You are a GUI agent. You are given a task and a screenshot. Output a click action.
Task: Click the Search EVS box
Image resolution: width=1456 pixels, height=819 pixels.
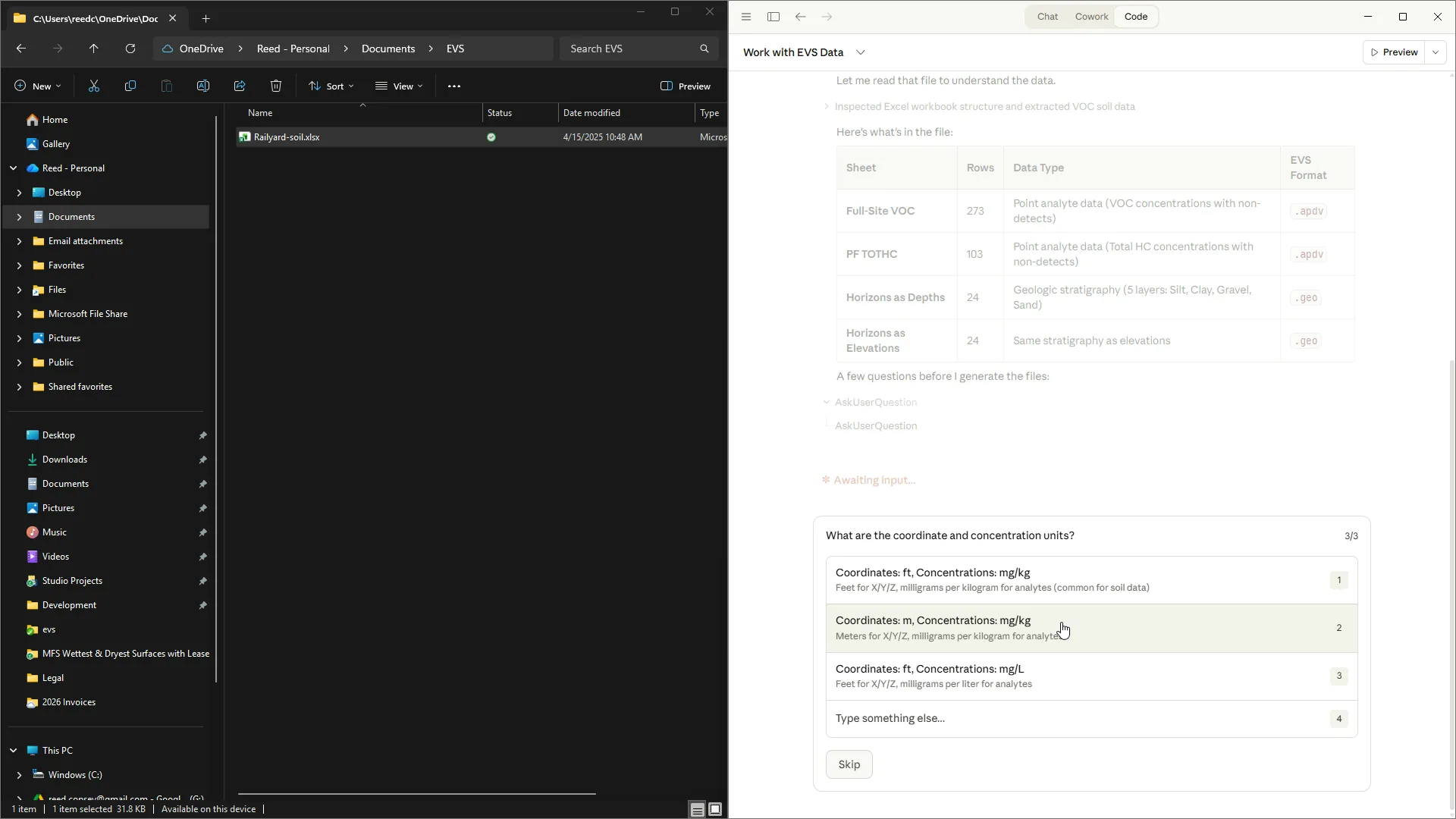click(639, 49)
